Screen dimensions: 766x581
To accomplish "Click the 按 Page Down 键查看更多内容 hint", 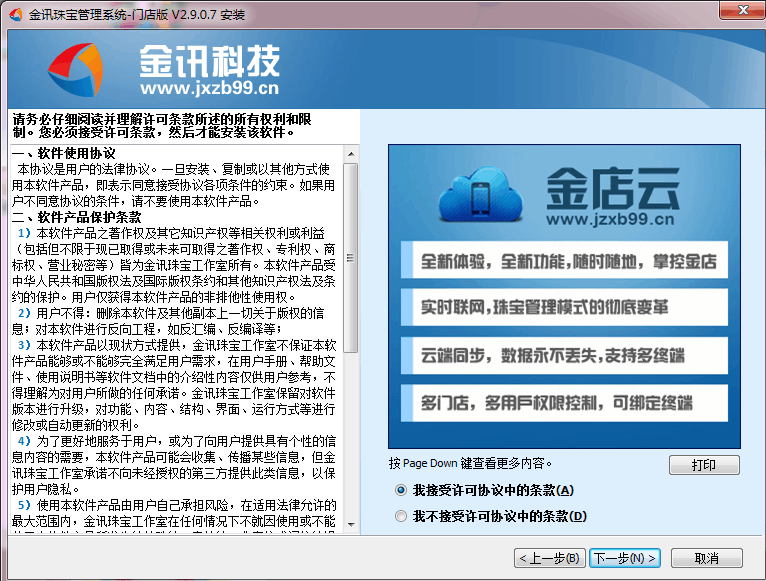I will [470, 463].
